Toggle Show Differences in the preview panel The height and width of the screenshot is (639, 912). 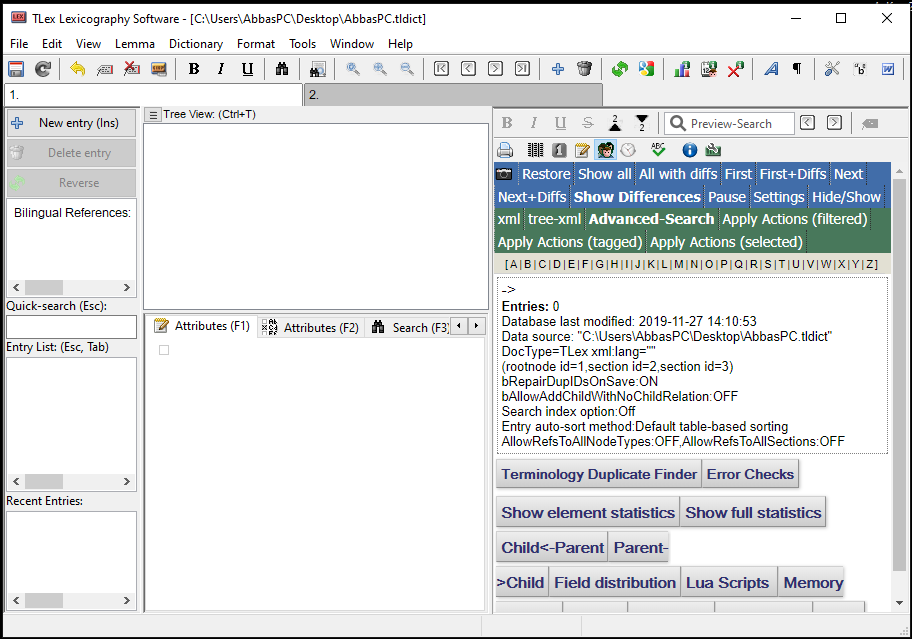637,197
